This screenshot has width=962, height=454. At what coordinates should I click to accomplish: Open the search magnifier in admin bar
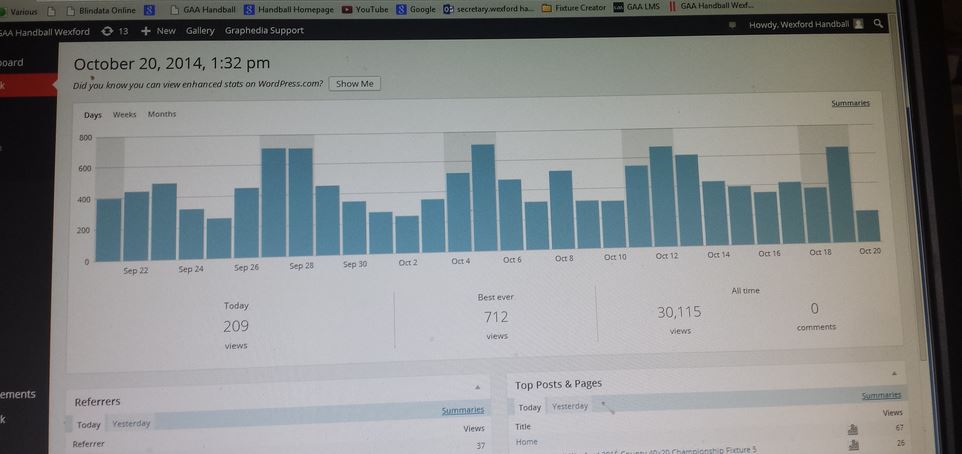pos(878,23)
